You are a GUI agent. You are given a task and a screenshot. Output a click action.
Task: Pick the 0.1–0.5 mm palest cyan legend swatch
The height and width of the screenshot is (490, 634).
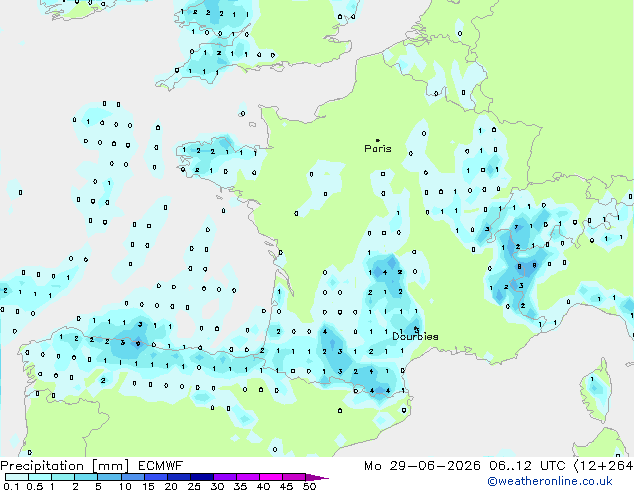17,477
